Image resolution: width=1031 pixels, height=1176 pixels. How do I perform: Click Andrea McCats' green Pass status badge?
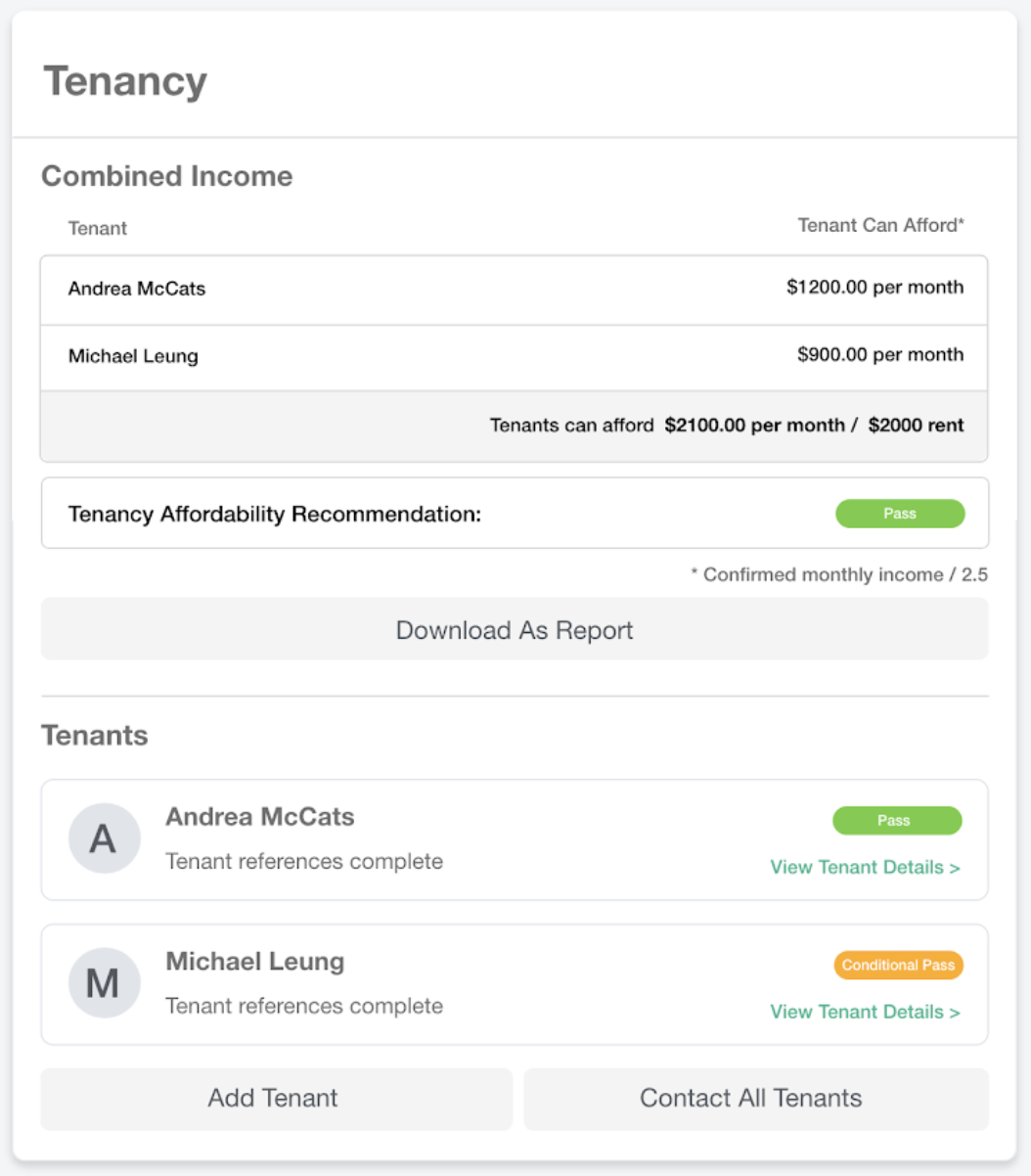[x=897, y=820]
